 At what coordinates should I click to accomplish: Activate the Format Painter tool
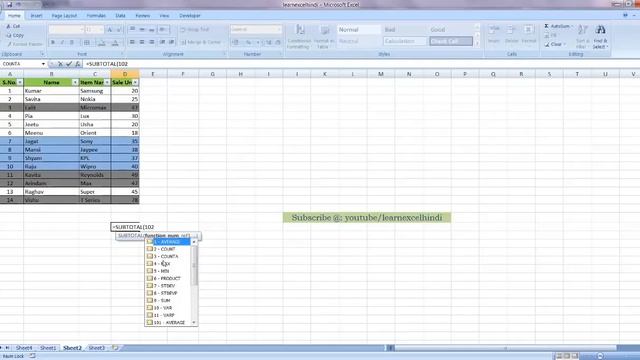point(24,44)
